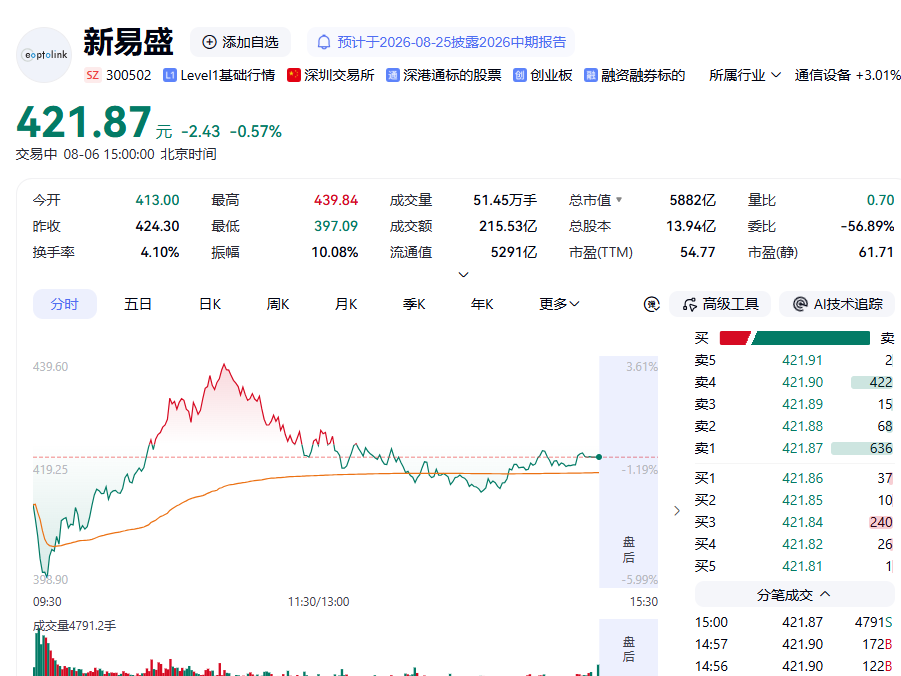901x676 pixels.
Task: Switch to the 日K chart tab
Action: tap(210, 304)
